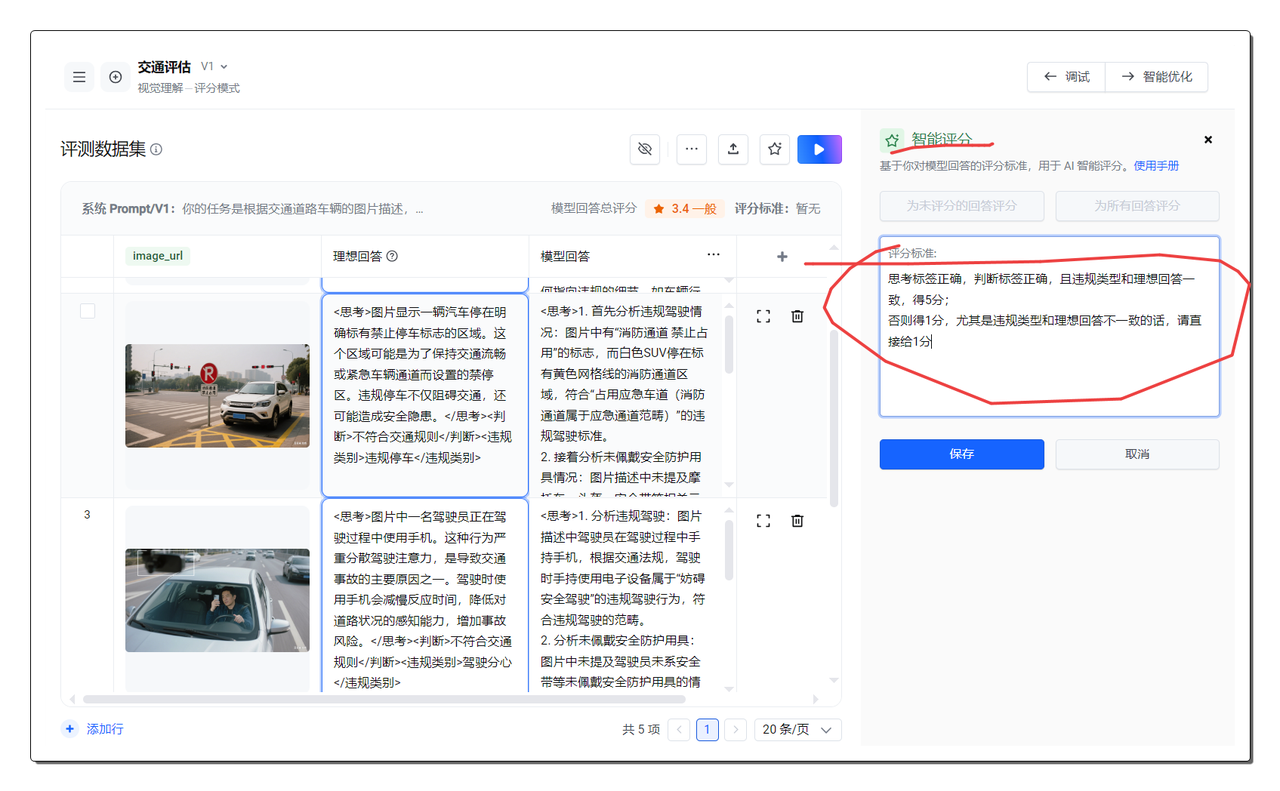Open the 模型回答 column ellipsis menu
This screenshot has width=1280, height=791.
[x=713, y=255]
